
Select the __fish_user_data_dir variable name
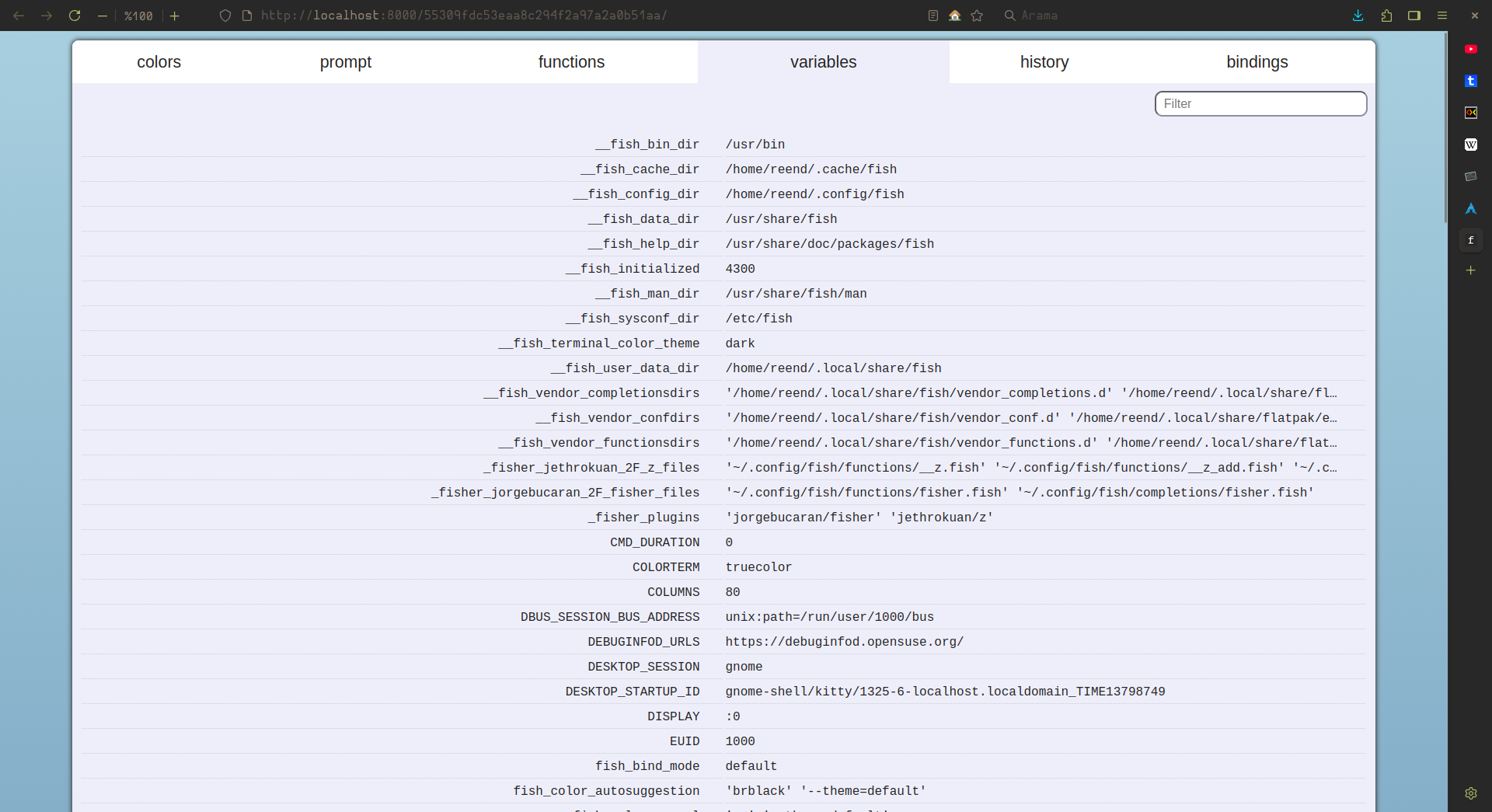click(625, 368)
